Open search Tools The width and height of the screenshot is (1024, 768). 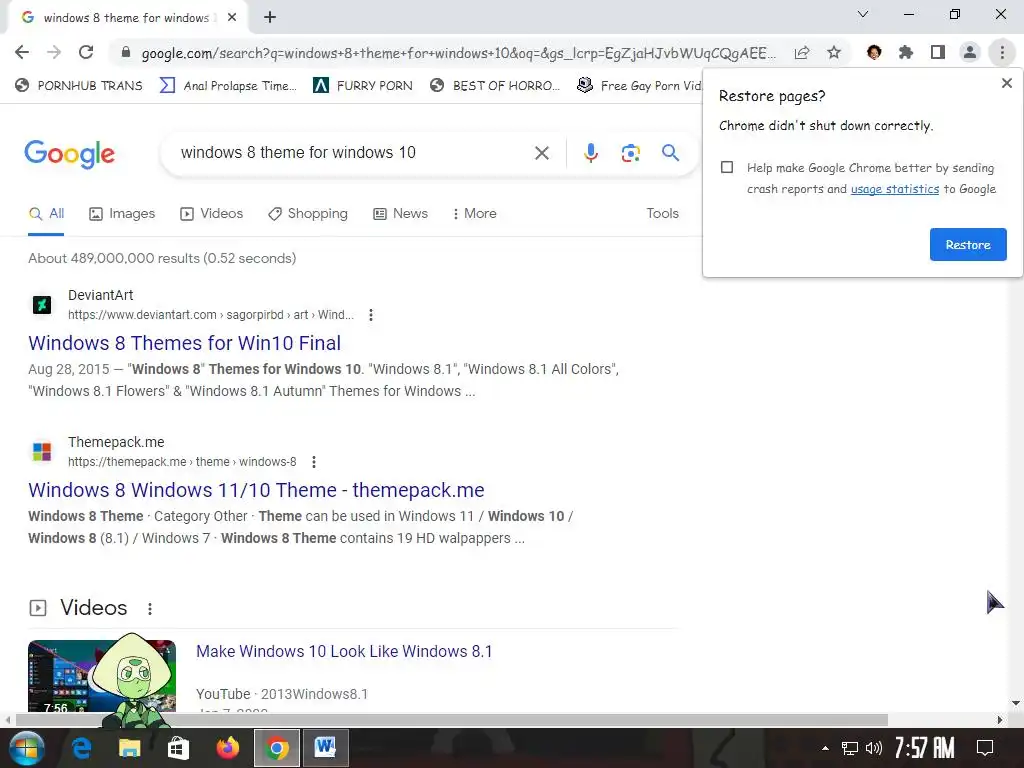click(662, 214)
